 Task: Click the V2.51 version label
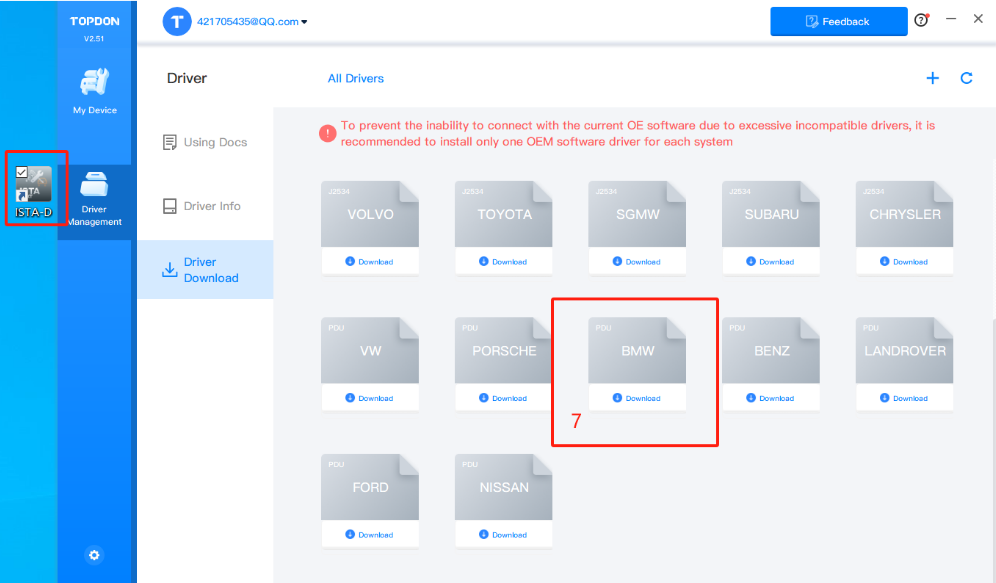[x=94, y=39]
